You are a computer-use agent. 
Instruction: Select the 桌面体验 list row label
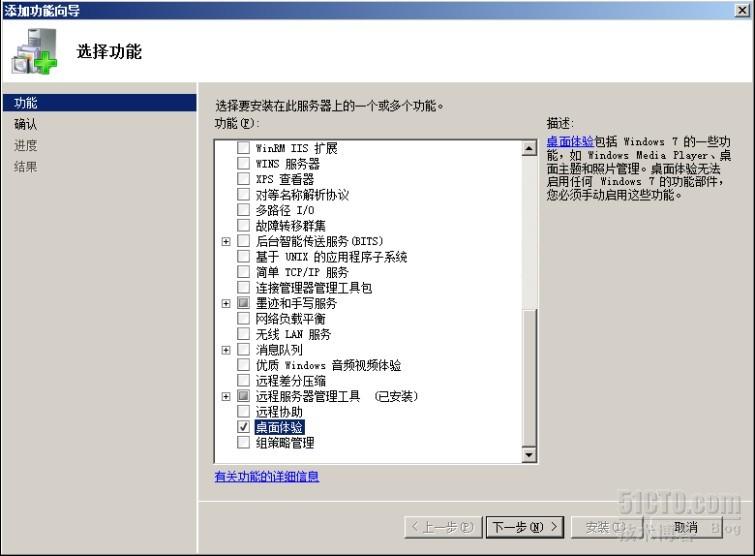coord(279,427)
